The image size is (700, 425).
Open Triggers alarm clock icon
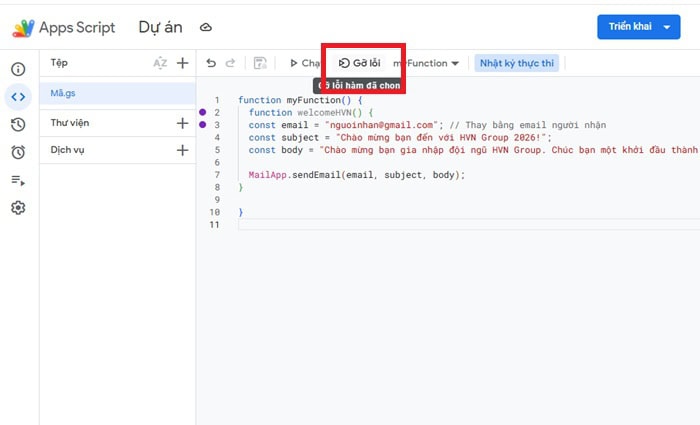click(18, 152)
